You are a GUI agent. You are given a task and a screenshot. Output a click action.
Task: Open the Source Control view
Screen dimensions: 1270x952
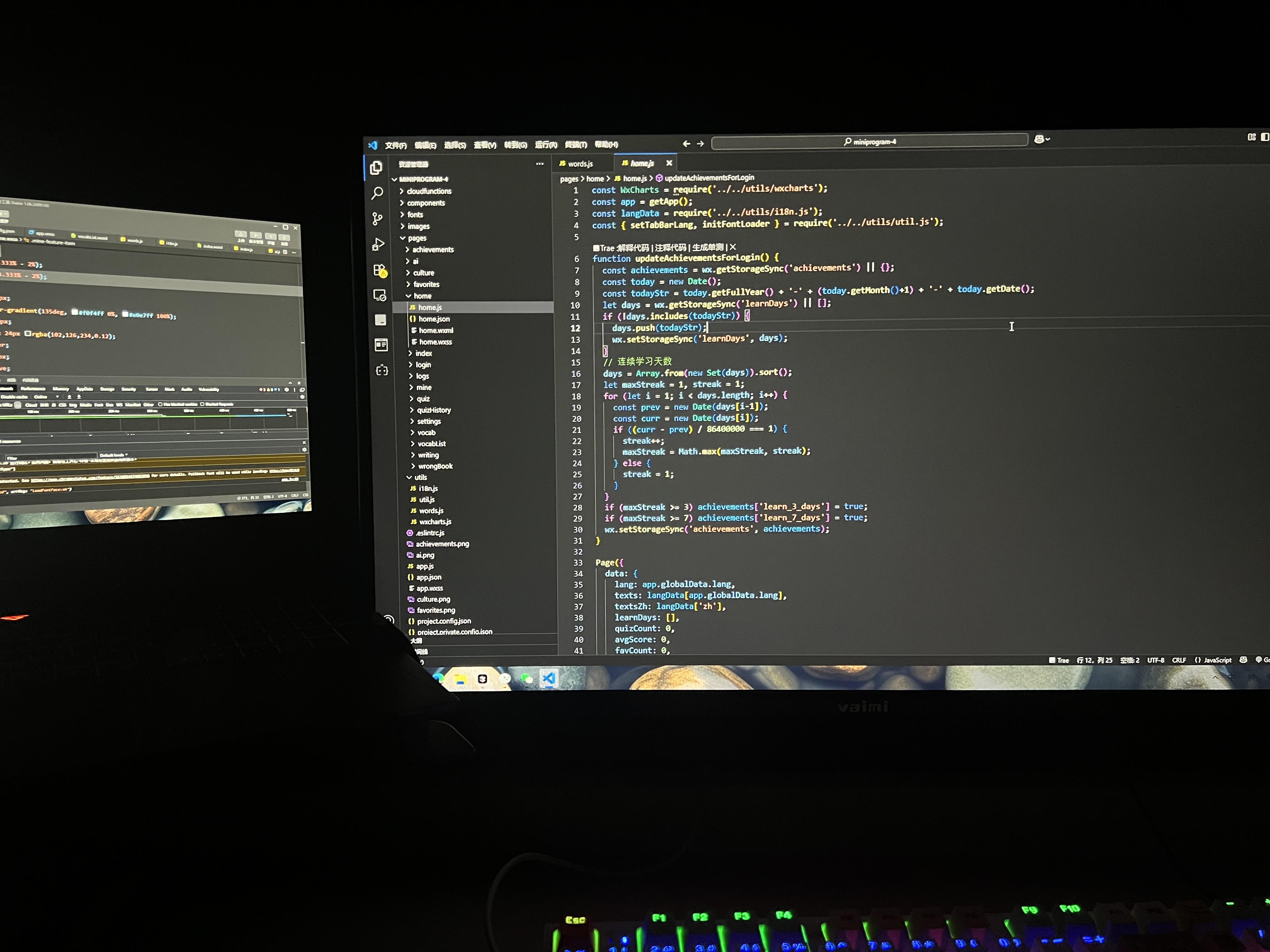377,218
